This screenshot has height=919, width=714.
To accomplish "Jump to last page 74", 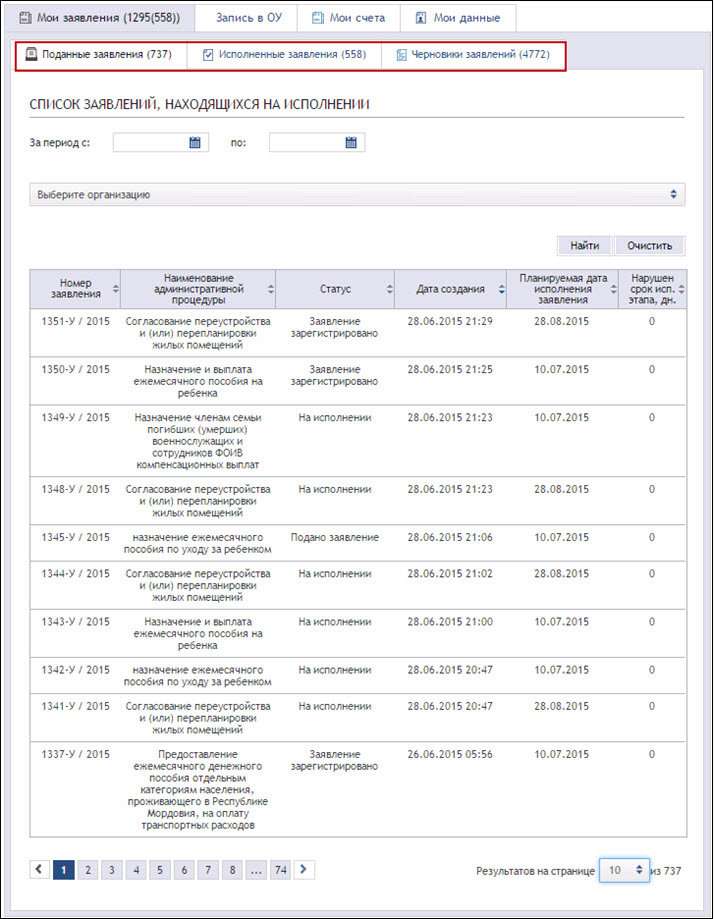I will click(x=280, y=870).
